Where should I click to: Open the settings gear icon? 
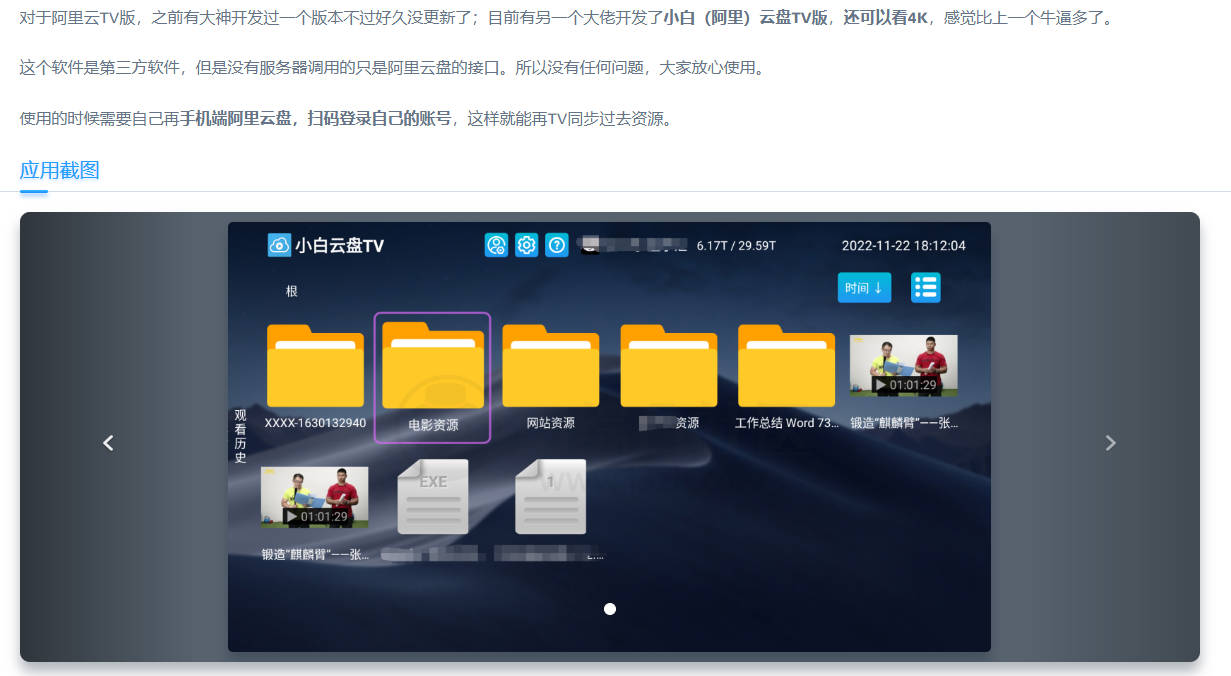point(527,245)
